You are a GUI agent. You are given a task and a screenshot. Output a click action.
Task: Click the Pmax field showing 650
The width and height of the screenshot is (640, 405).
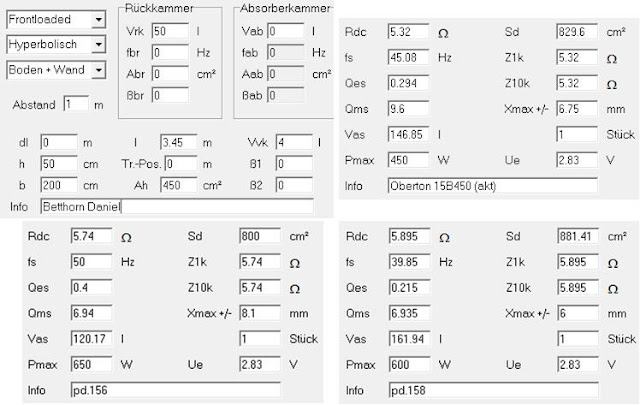91,365
